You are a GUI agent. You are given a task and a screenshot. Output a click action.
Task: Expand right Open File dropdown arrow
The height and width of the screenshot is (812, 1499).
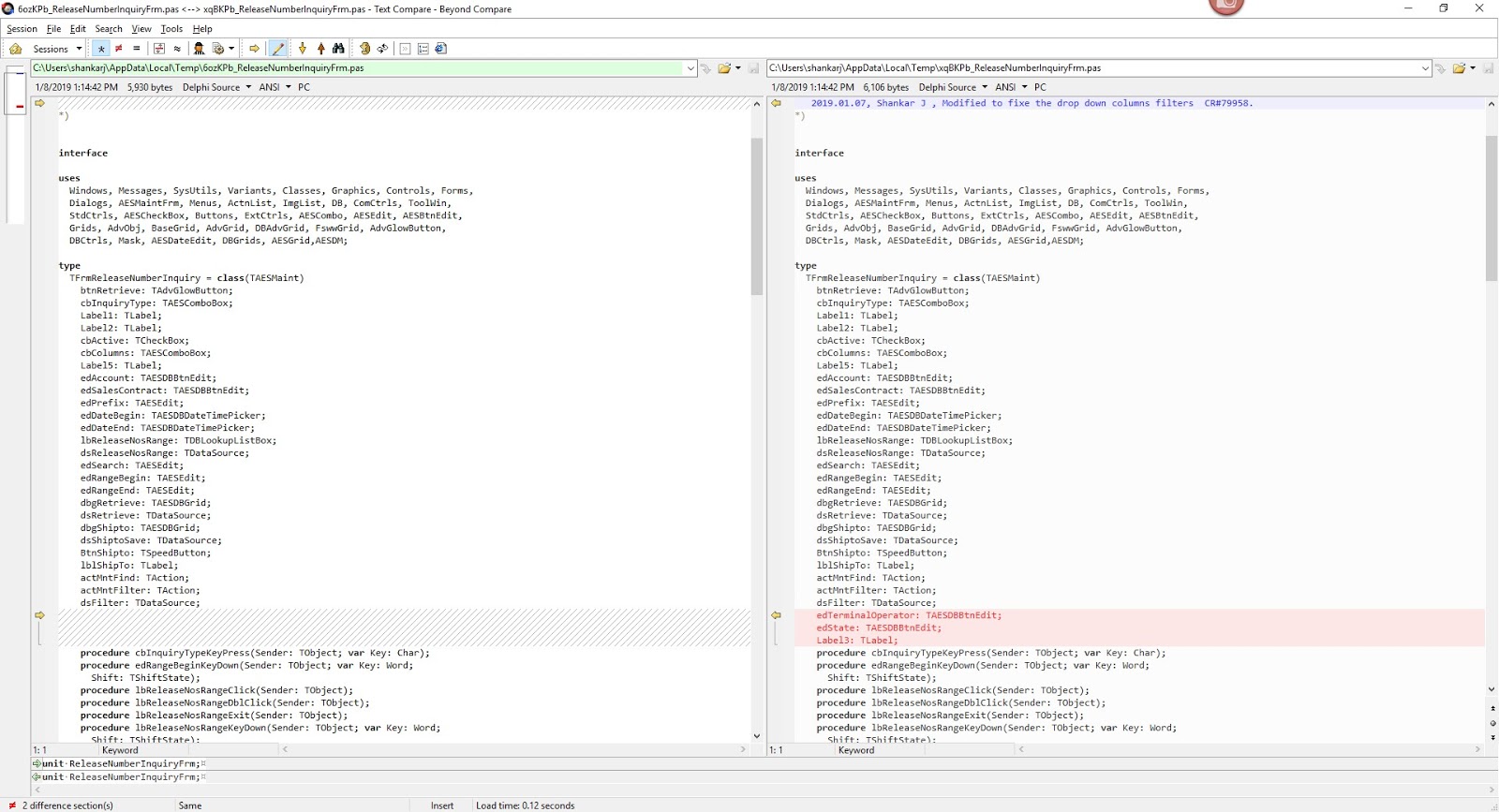click(1473, 68)
